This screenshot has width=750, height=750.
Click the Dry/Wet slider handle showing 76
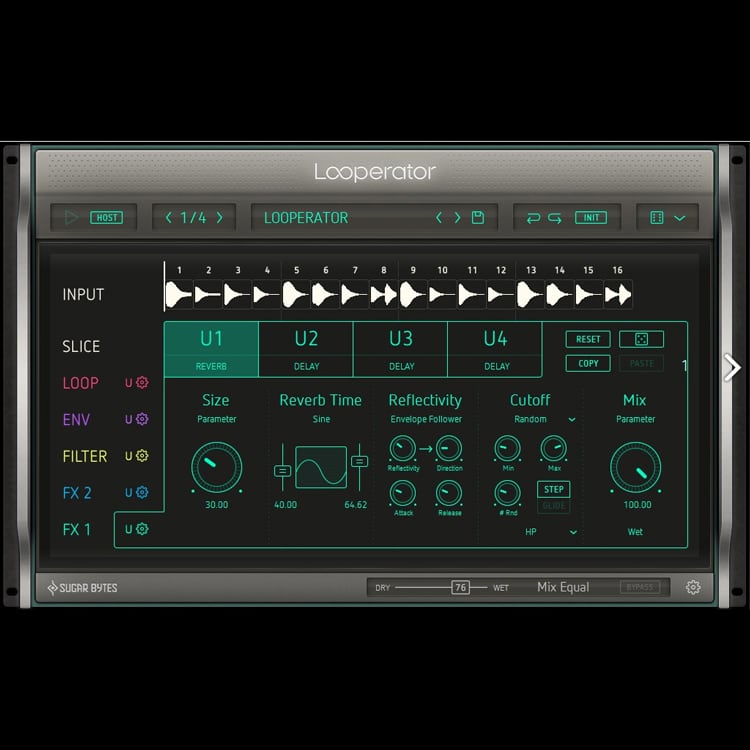461,587
